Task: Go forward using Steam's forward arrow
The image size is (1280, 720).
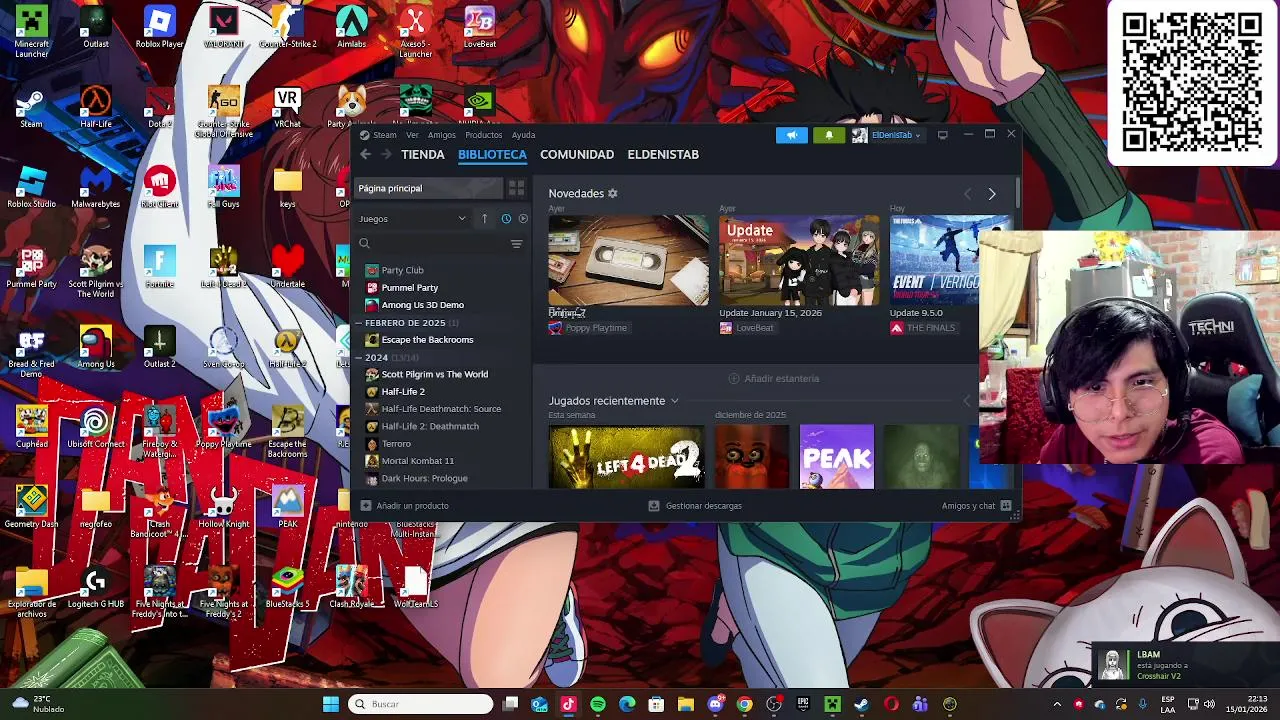Action: (x=387, y=154)
